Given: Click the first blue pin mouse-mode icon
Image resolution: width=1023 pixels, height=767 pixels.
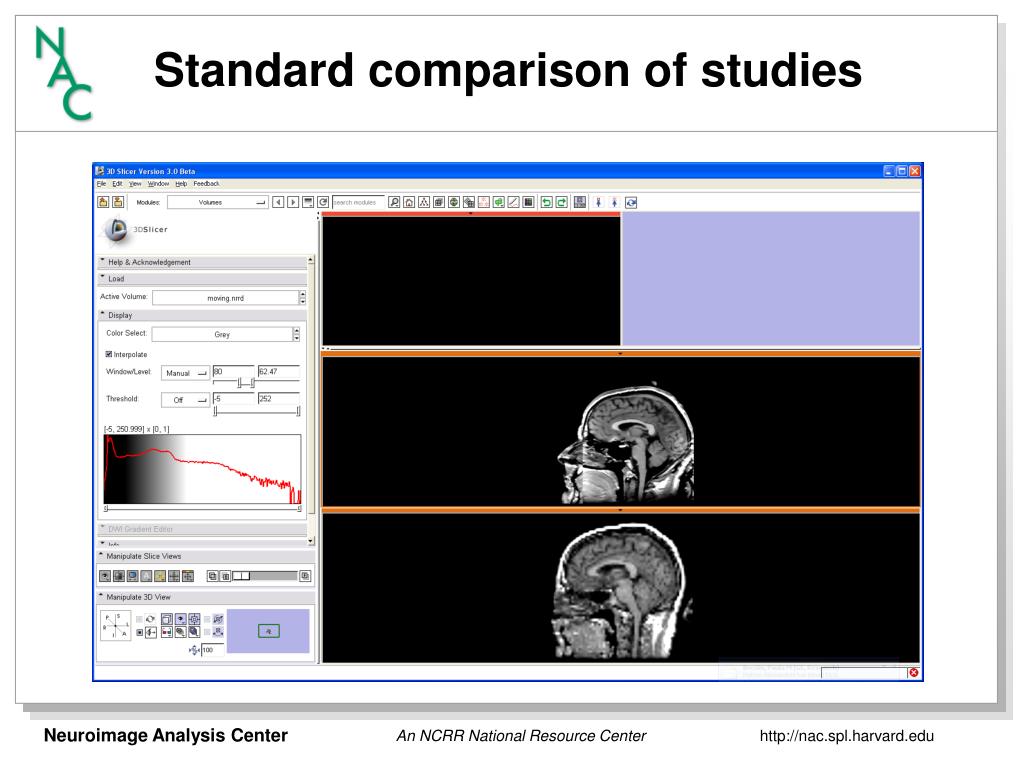Looking at the screenshot, I should [x=598, y=202].
